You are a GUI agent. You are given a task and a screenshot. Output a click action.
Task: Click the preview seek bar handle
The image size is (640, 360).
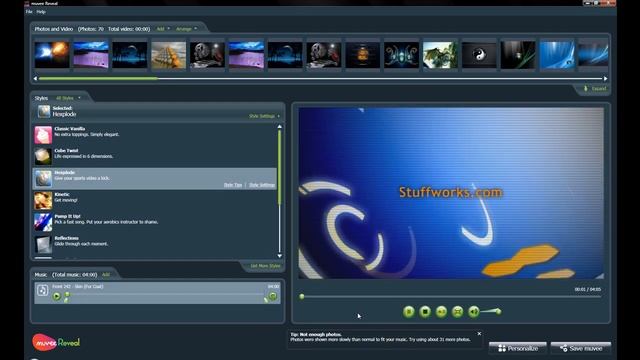(302, 297)
